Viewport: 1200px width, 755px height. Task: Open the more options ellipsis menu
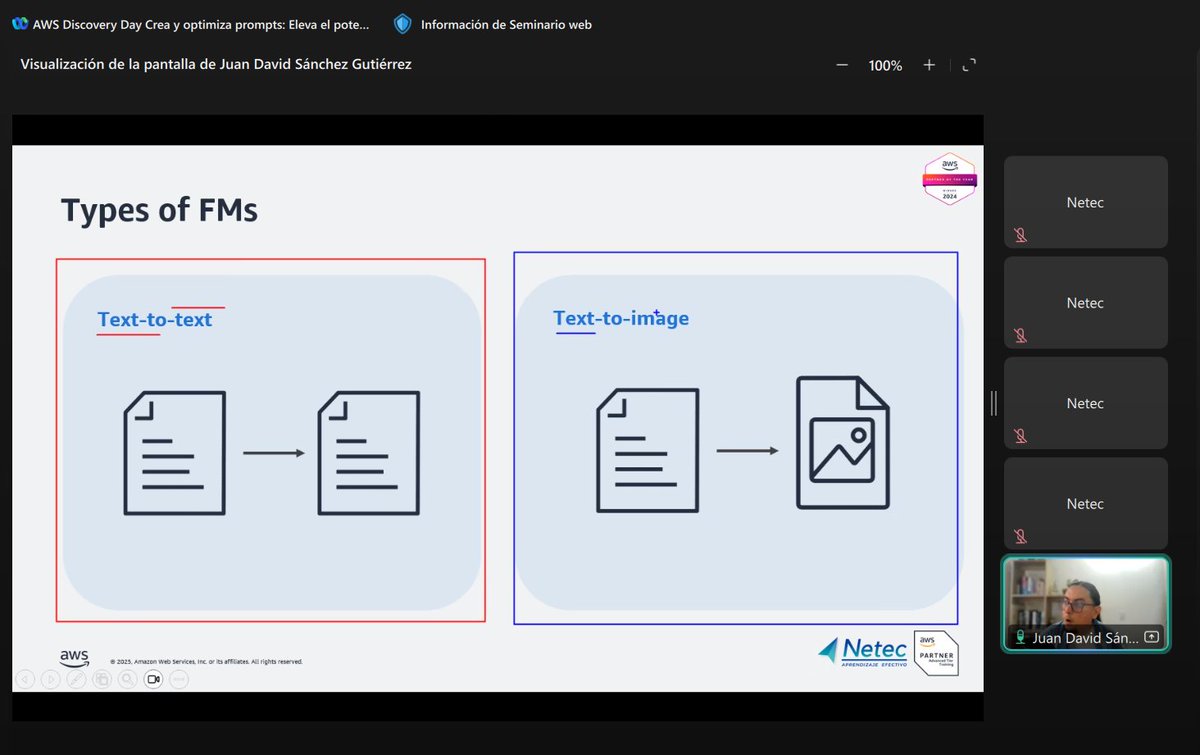click(x=179, y=679)
